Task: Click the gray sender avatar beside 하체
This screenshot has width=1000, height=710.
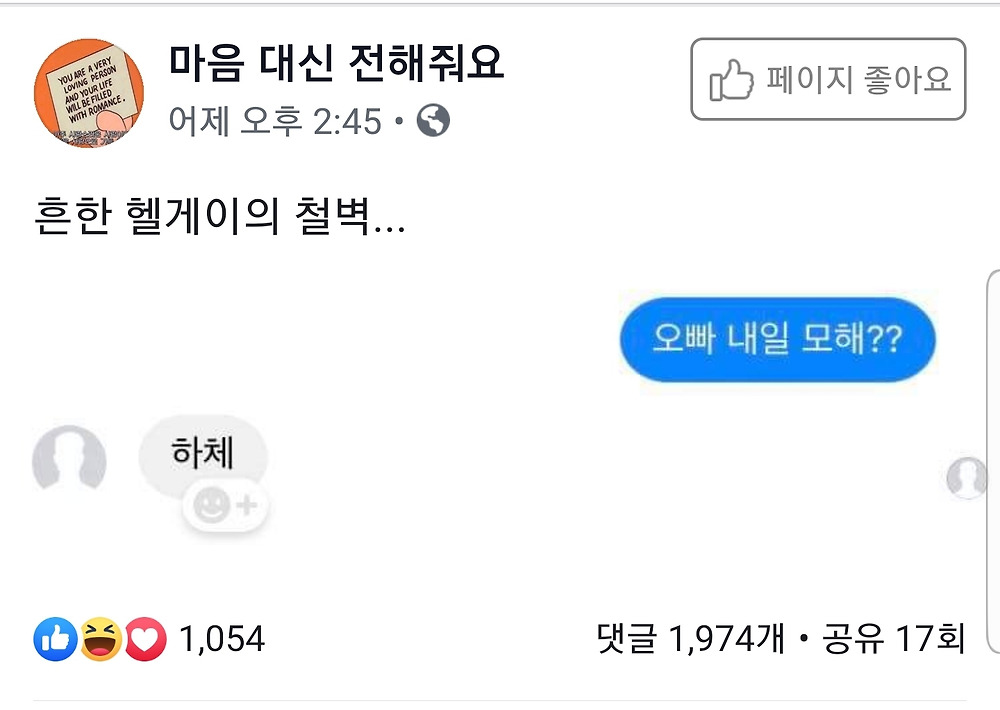Action: 69,459
